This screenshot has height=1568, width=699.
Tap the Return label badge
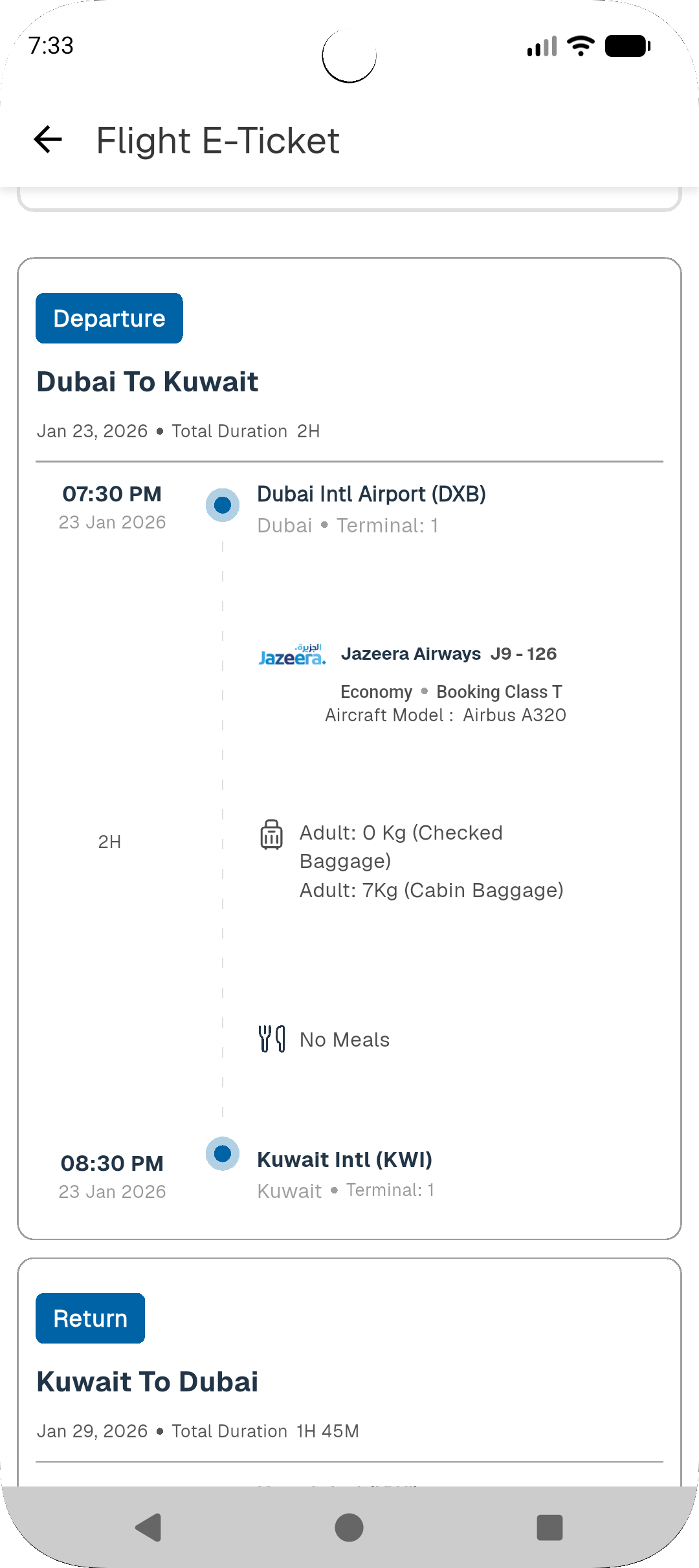tap(90, 1318)
